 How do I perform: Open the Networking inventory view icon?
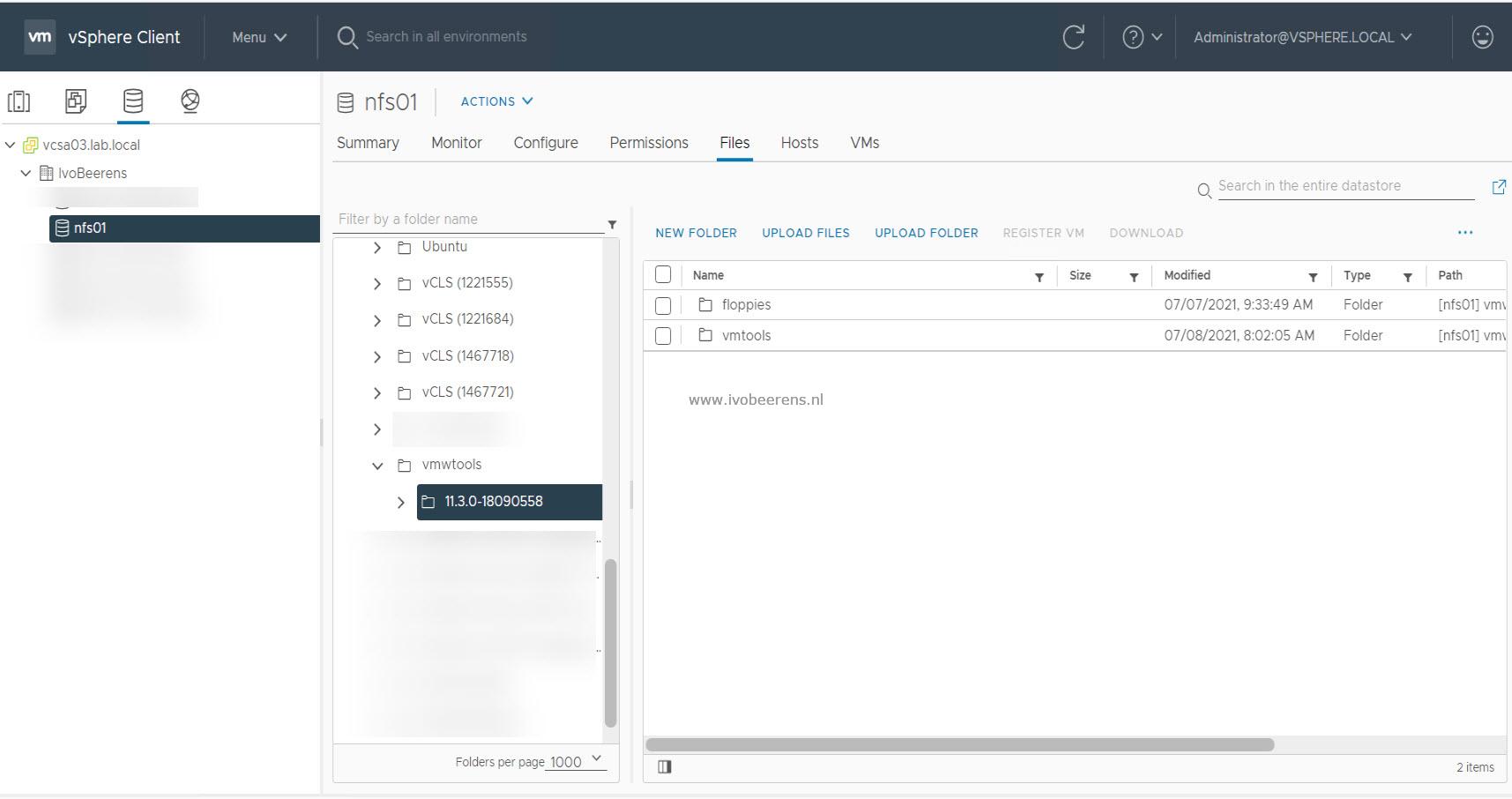190,101
